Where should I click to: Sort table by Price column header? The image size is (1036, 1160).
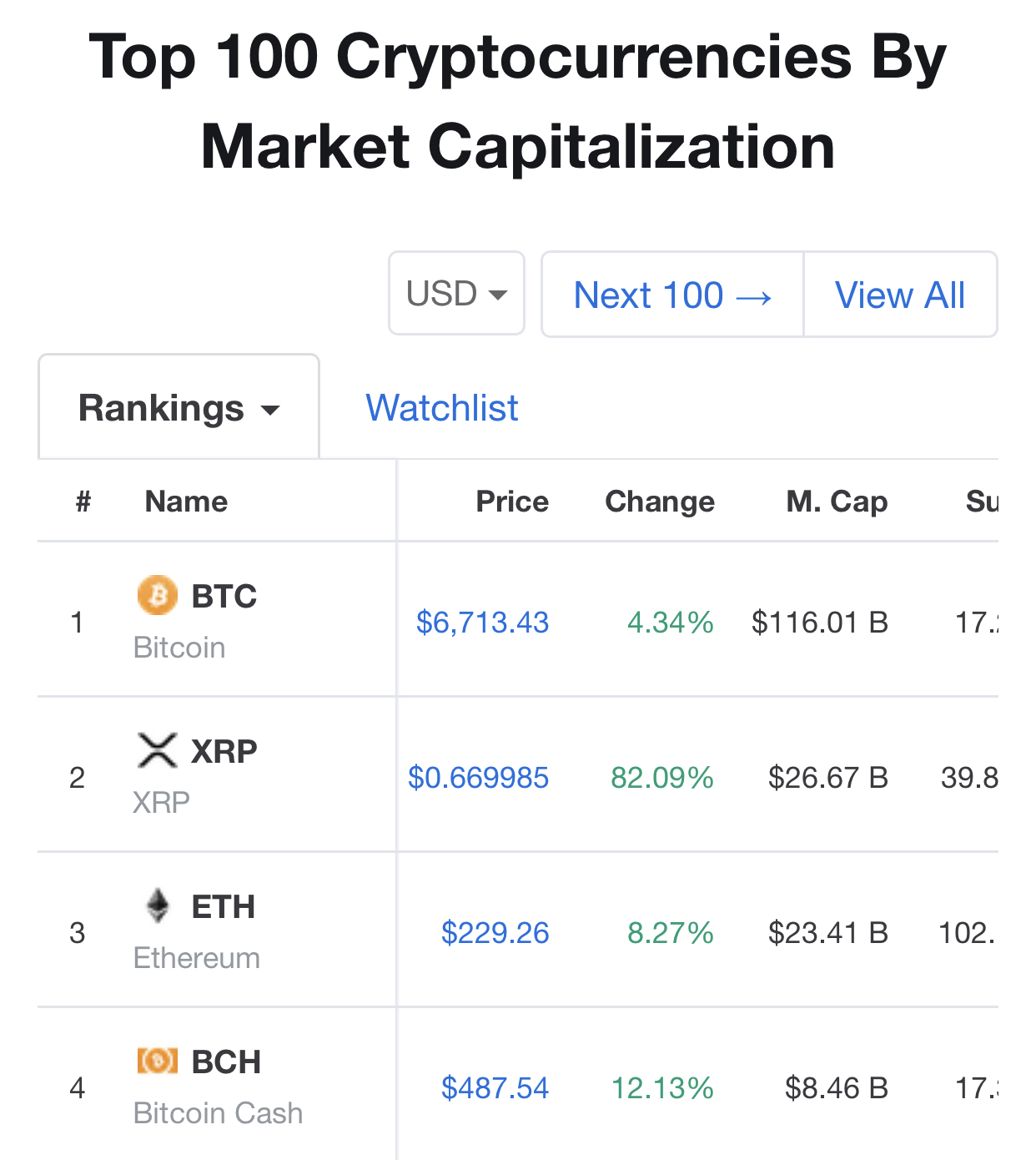[511, 502]
